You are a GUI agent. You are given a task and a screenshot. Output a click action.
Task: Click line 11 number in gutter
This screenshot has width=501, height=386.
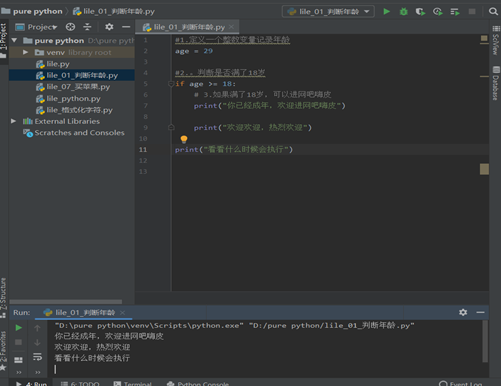click(x=143, y=149)
